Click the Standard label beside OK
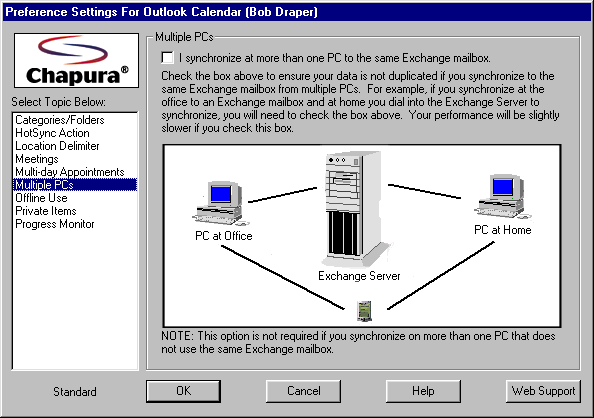 (75, 391)
